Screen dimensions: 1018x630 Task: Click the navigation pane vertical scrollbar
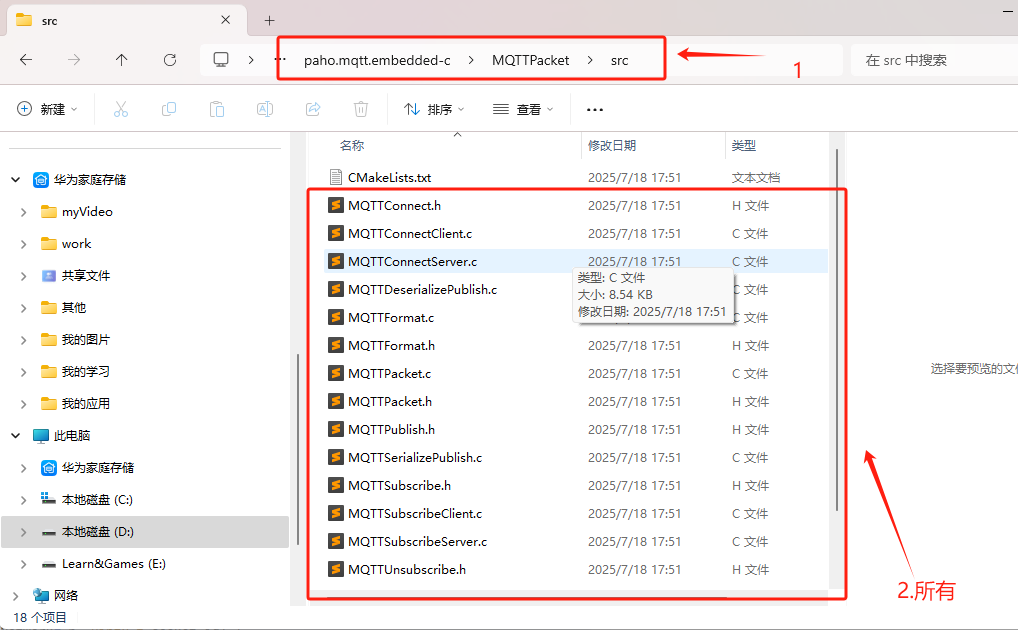click(298, 449)
